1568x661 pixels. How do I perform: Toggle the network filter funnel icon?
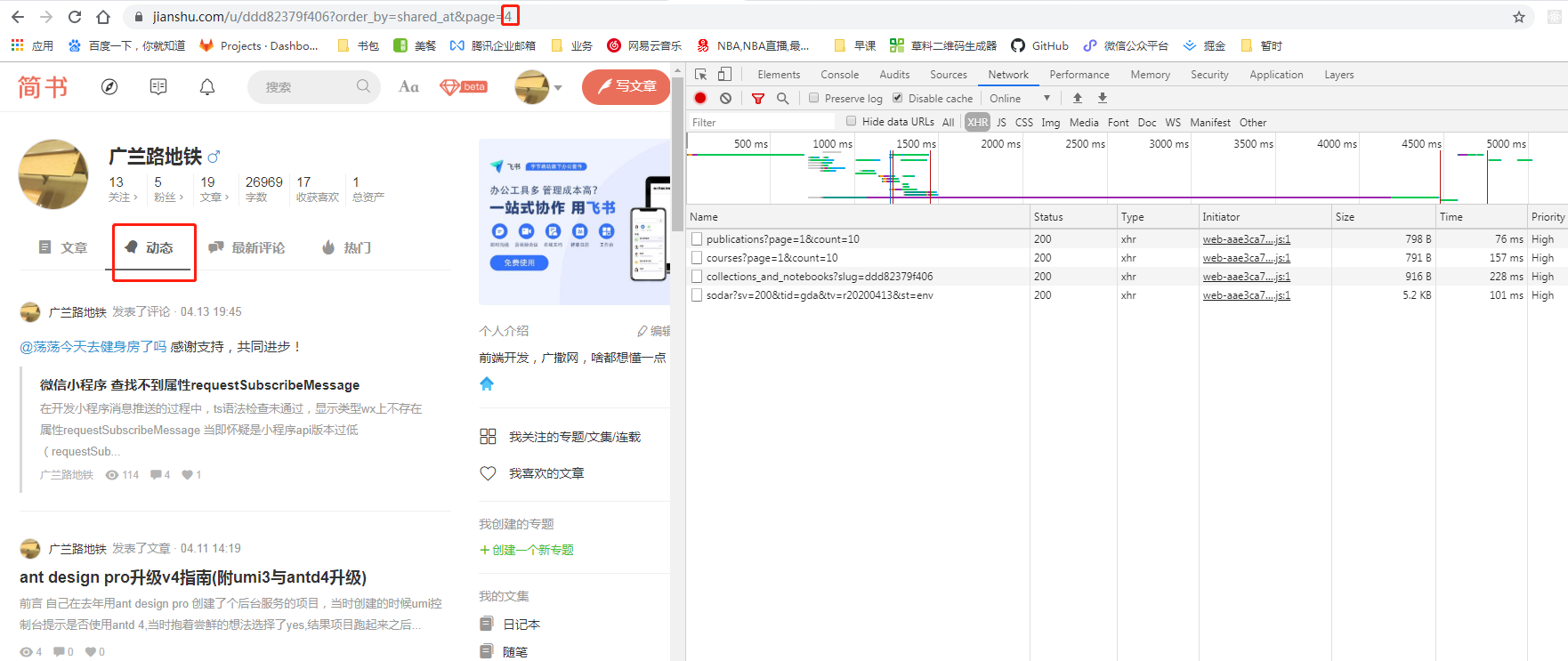(758, 98)
